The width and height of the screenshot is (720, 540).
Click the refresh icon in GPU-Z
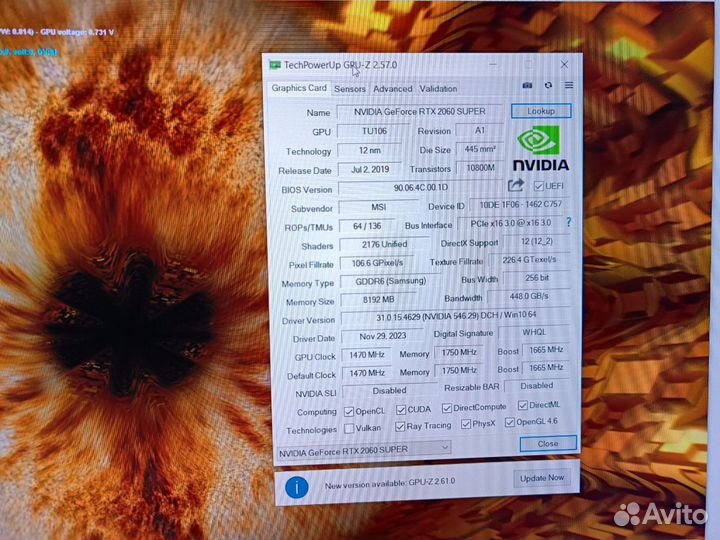(x=548, y=85)
